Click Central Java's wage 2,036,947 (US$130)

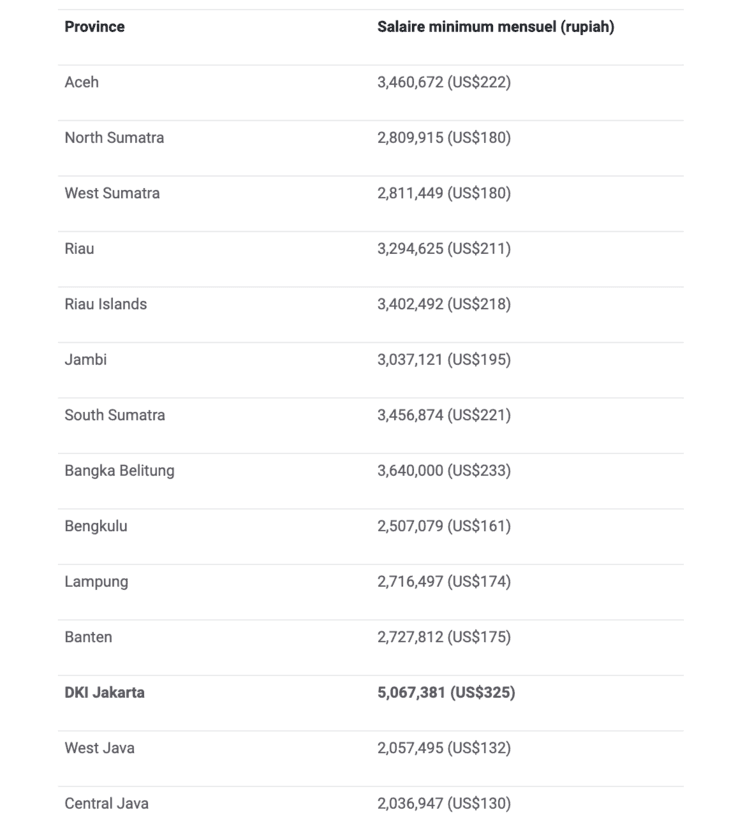443,803
